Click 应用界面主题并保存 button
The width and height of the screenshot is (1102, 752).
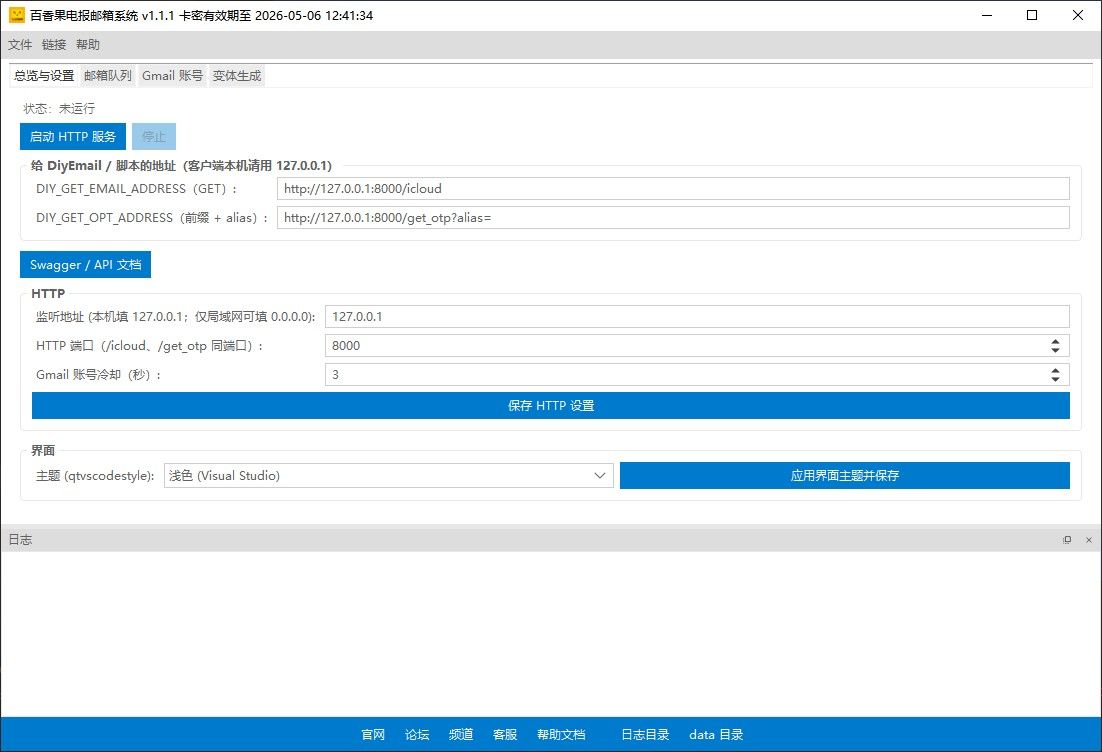(x=844, y=476)
